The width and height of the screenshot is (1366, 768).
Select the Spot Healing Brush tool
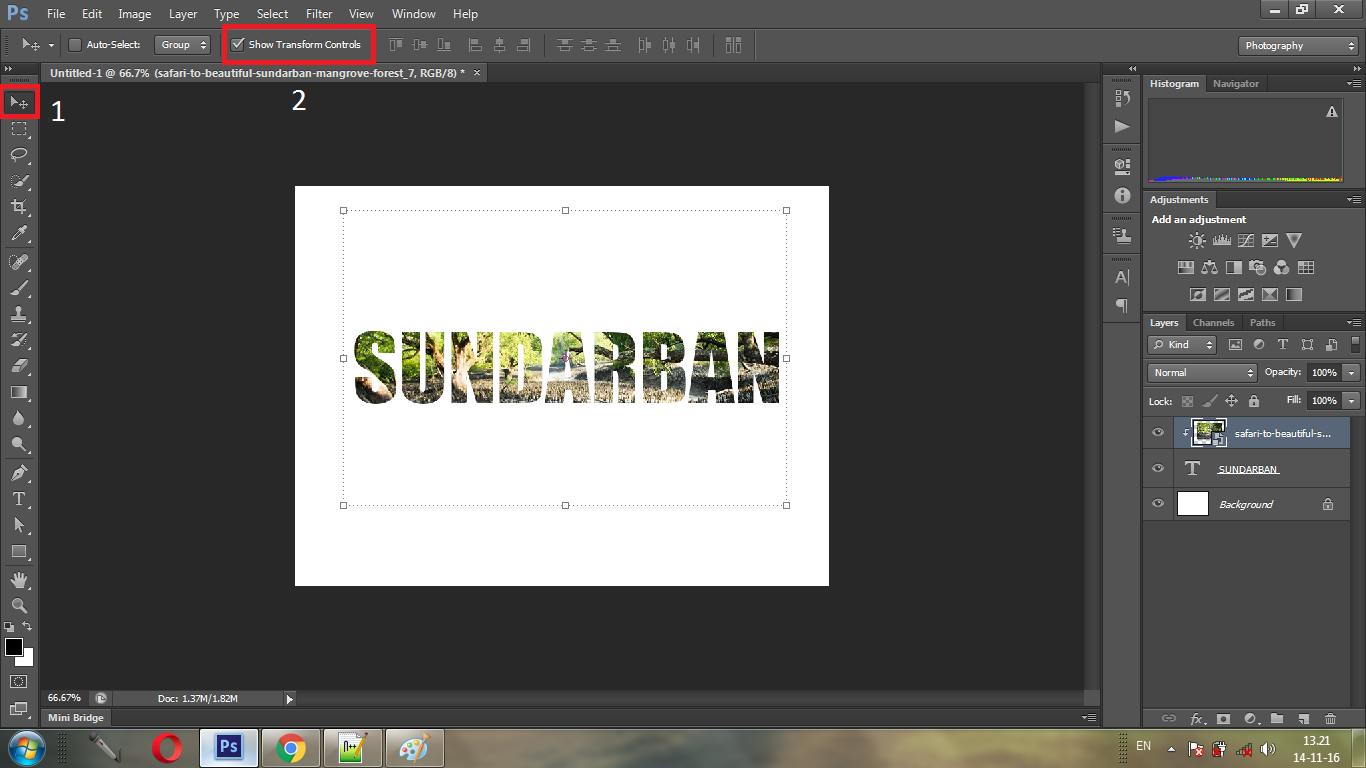point(19,262)
